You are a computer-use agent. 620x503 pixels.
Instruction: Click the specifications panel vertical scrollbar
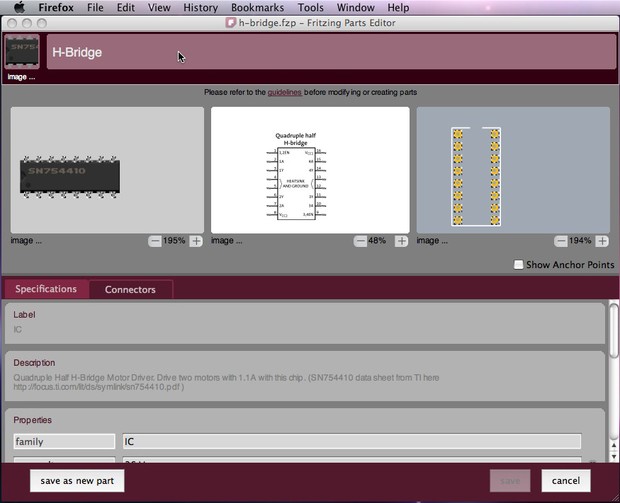tap(614, 330)
